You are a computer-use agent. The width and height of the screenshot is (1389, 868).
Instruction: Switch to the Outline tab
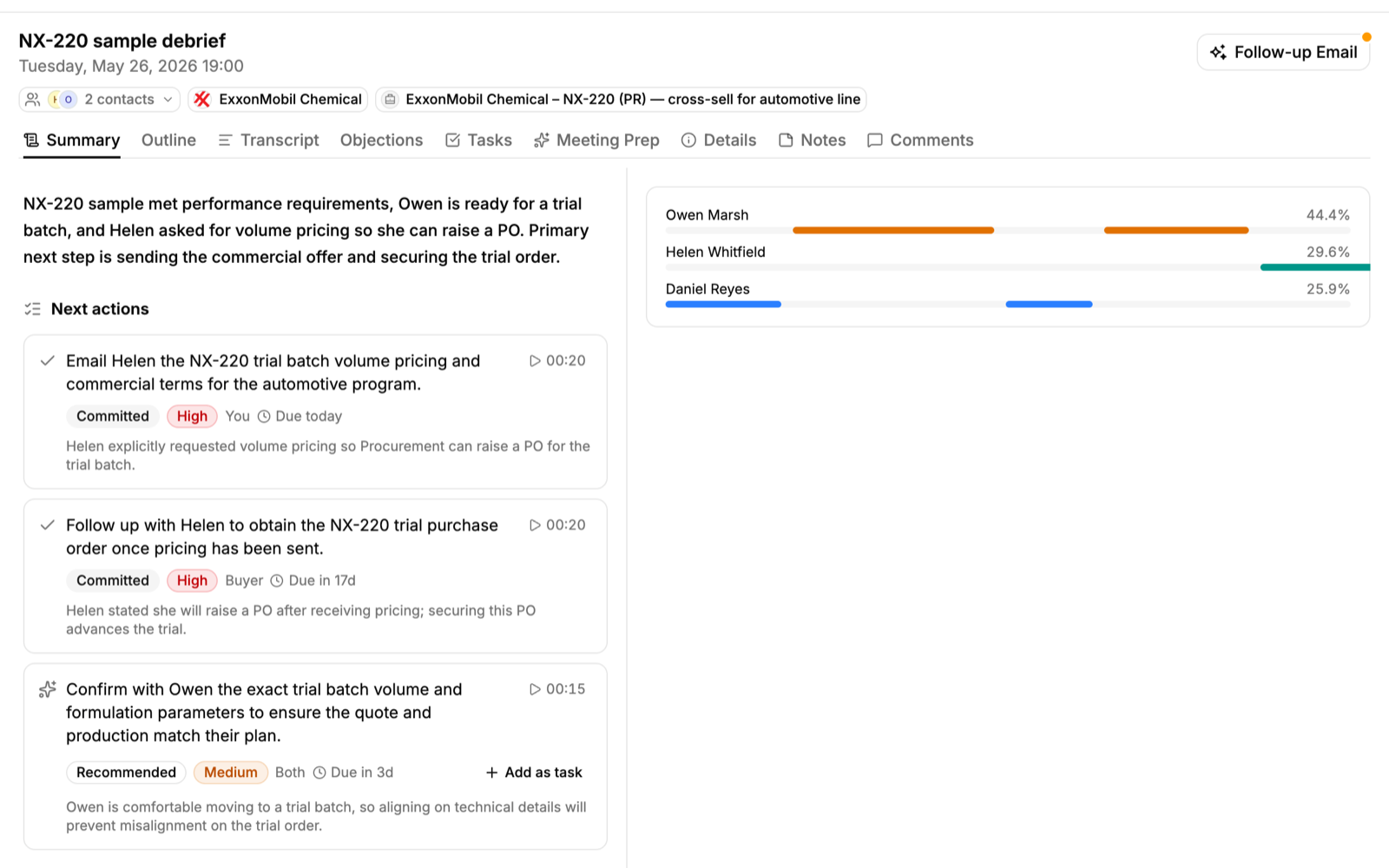(168, 140)
